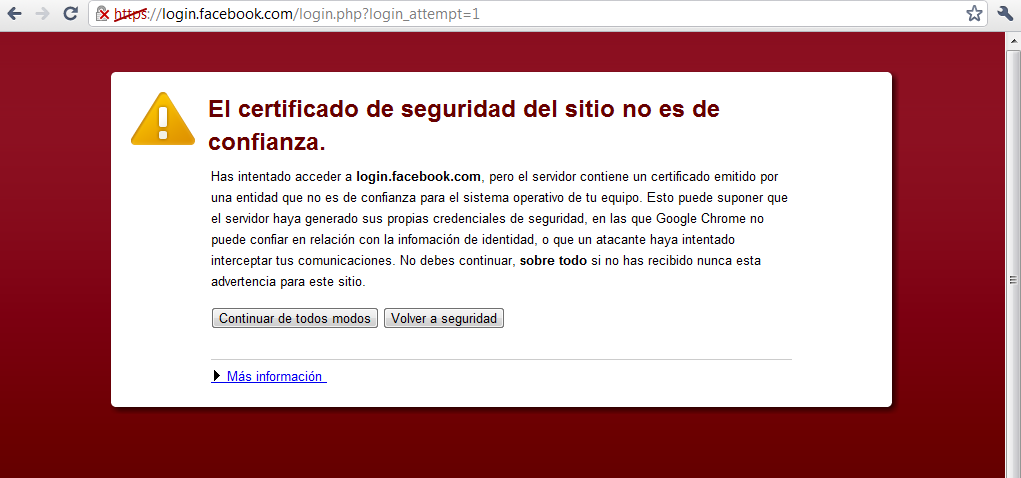Click the bold words sobre todo
This screenshot has height=478, width=1021.
tap(553, 262)
